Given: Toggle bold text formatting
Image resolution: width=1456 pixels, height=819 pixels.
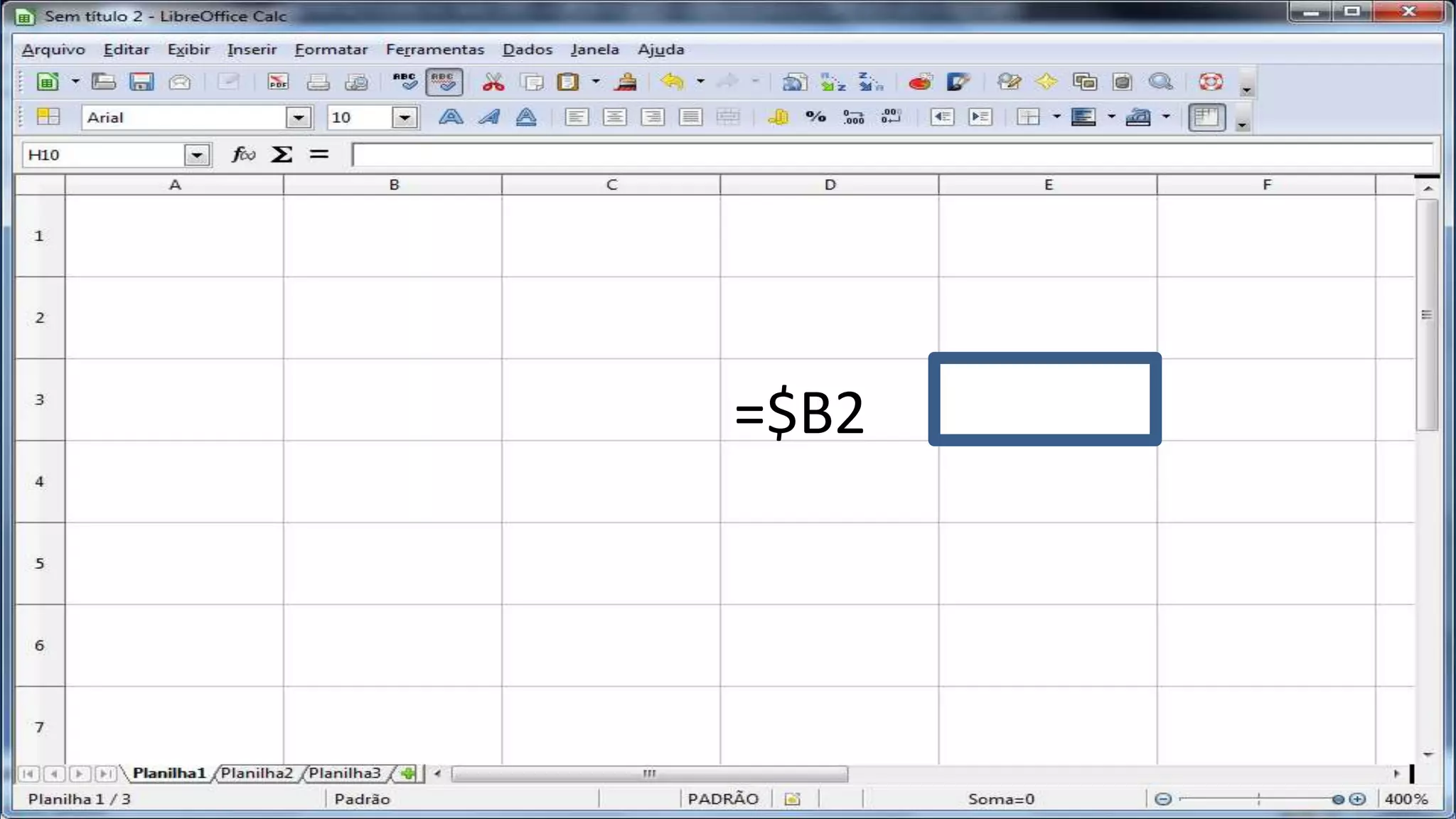Looking at the screenshot, I should 451,117.
